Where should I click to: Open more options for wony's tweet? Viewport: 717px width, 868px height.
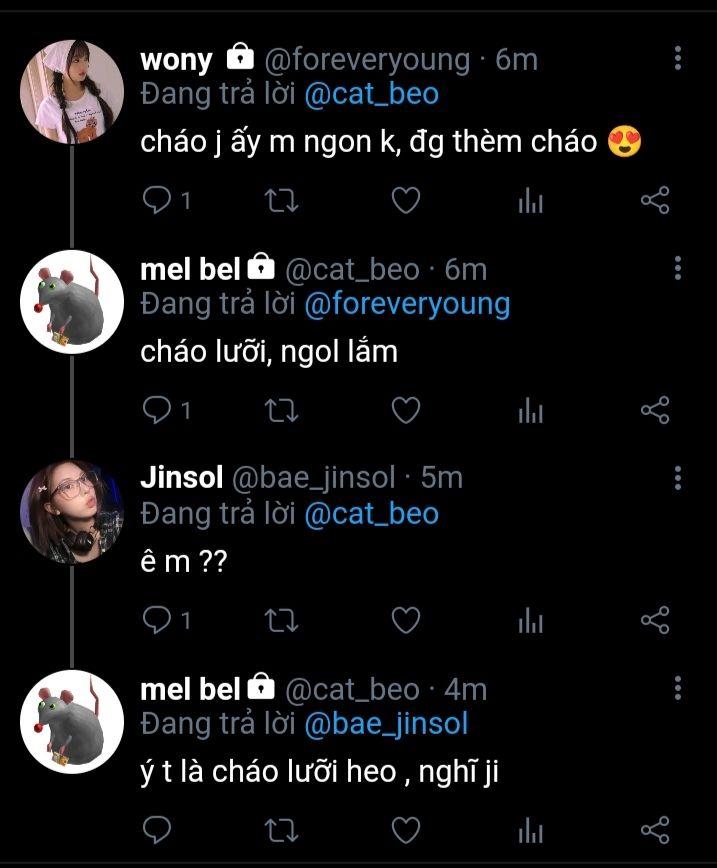(x=678, y=58)
